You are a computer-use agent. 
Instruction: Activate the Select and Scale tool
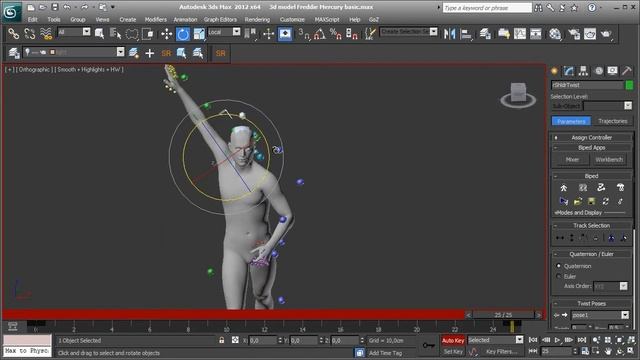[x=199, y=33]
